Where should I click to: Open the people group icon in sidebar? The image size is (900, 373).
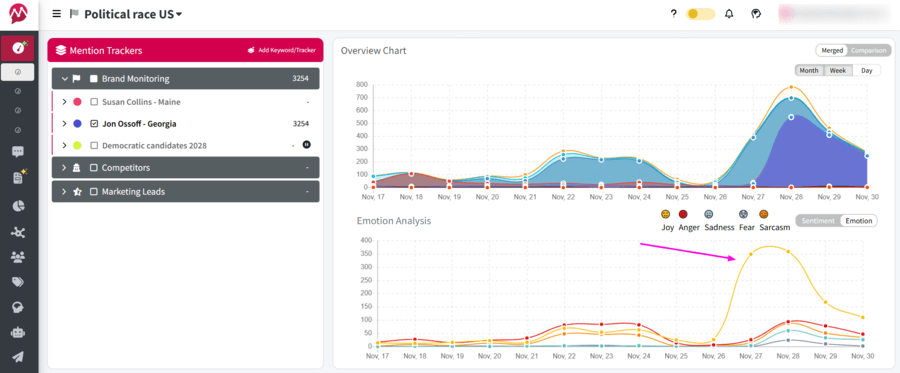click(x=18, y=258)
